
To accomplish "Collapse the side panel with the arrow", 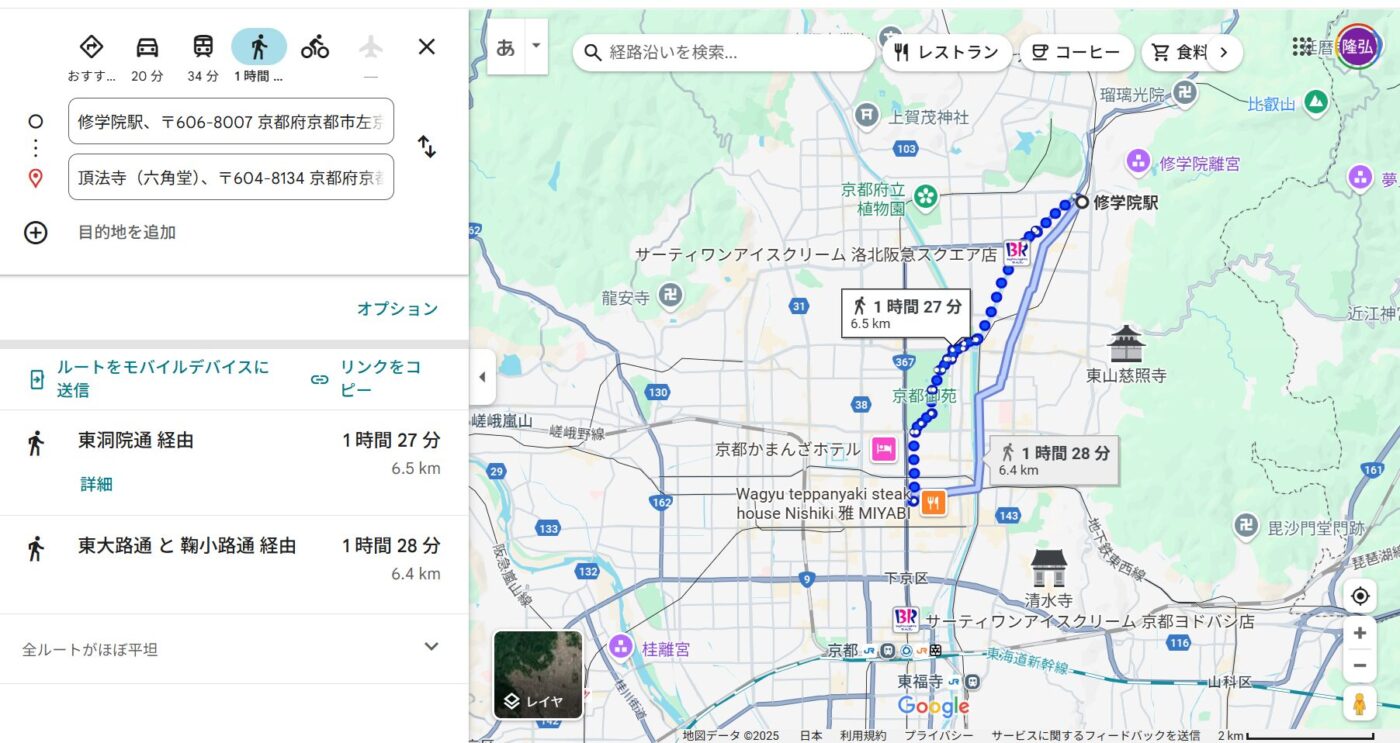I will point(482,377).
